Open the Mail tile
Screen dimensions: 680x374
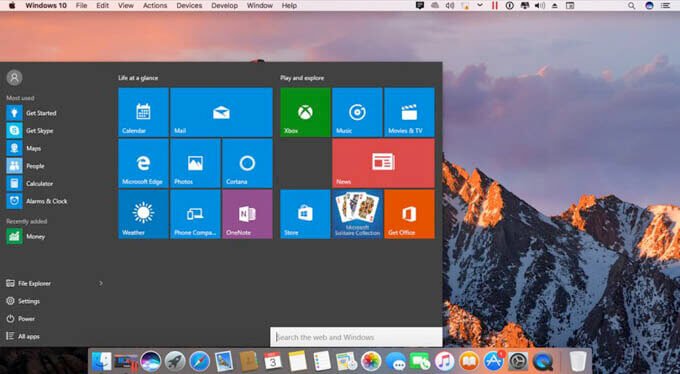221,112
